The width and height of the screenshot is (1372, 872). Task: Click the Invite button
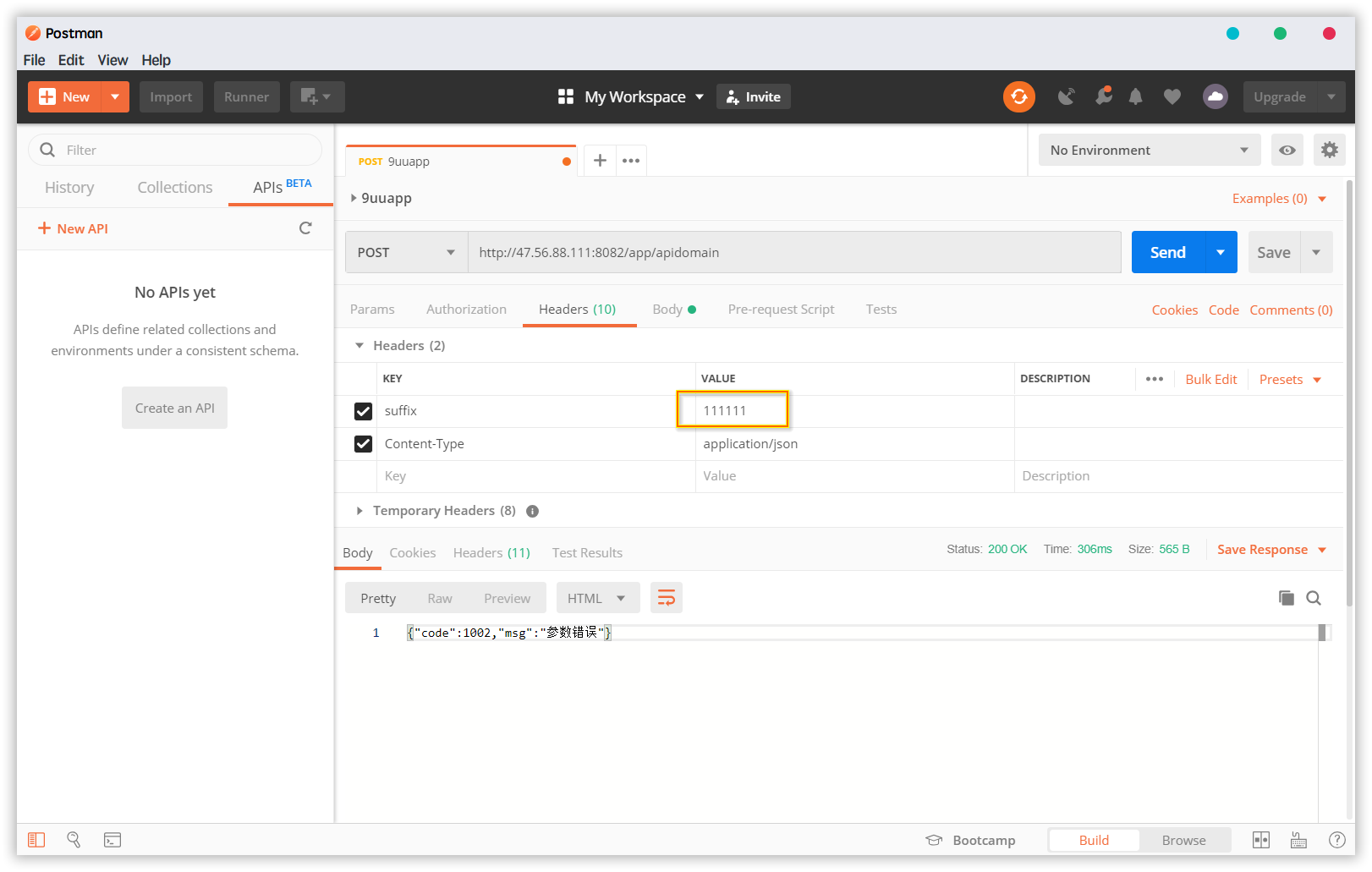[x=754, y=96]
